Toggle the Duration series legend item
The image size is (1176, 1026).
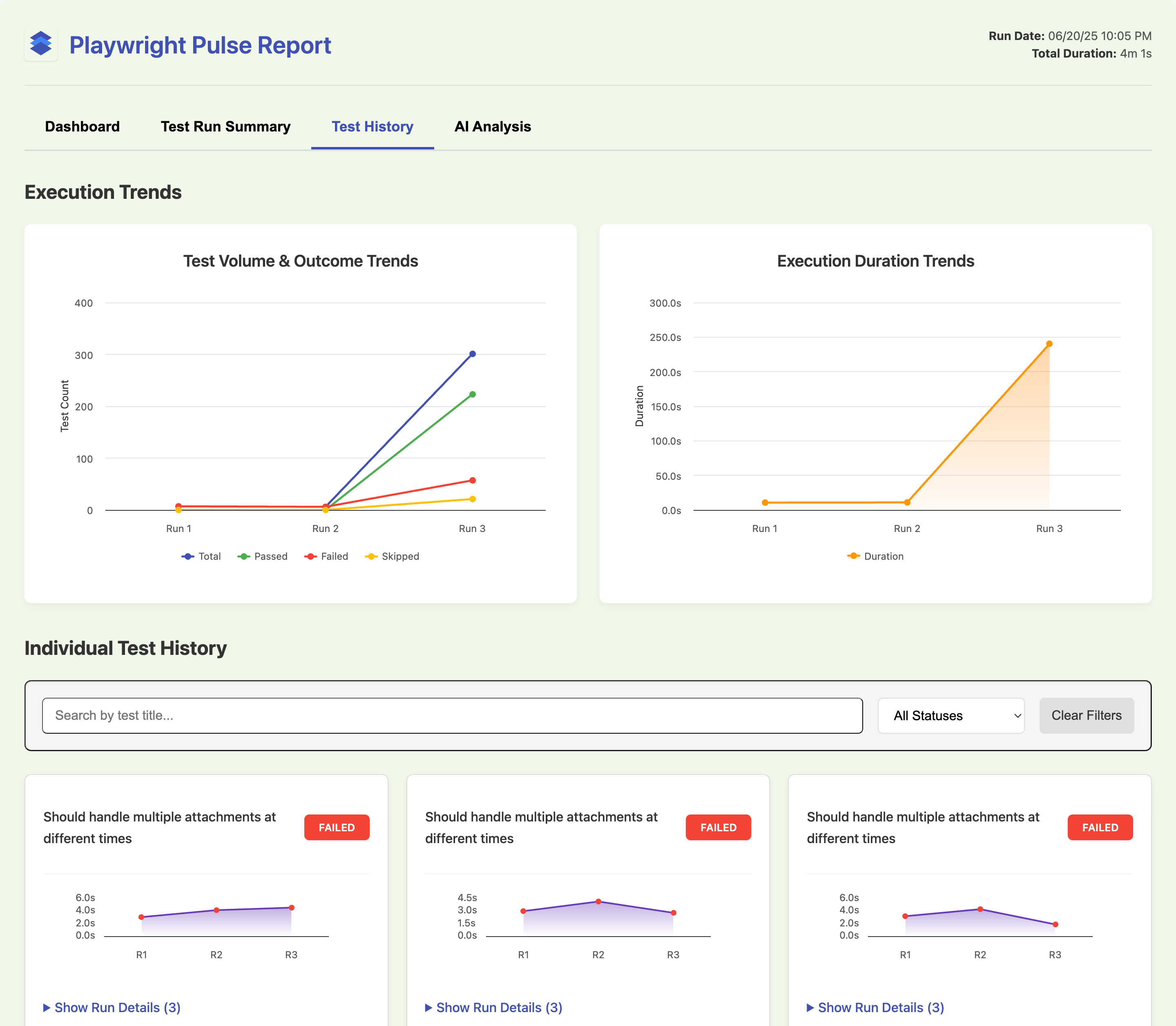[x=875, y=556]
